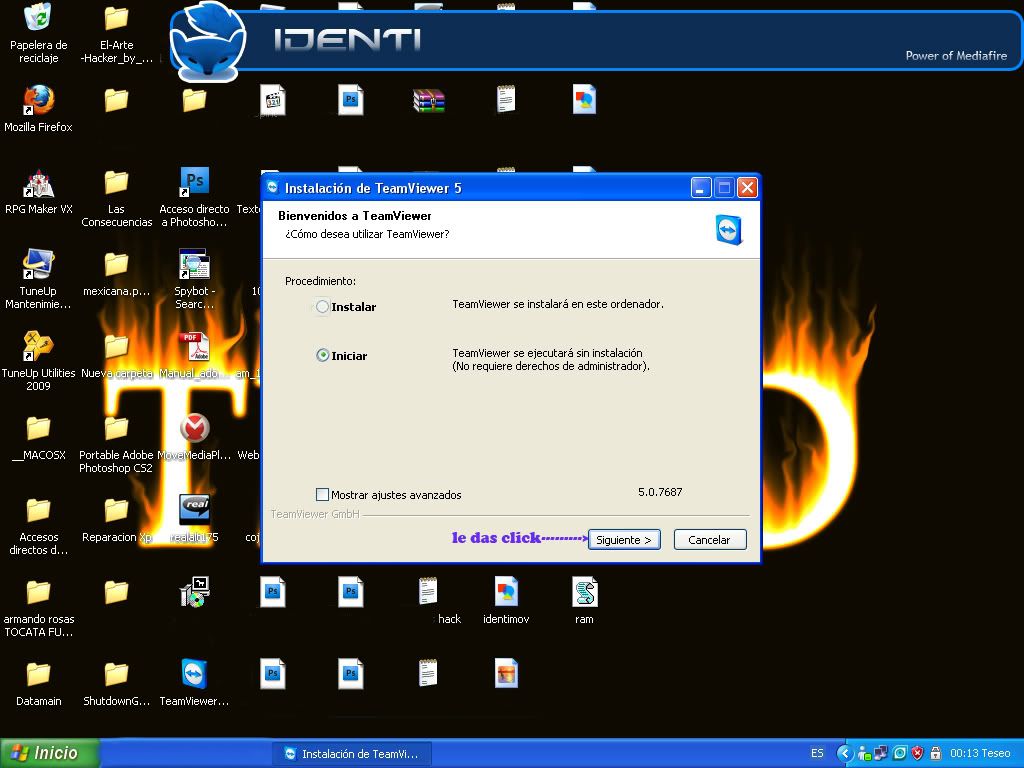1024x768 pixels.
Task: Open the ES language bar indicator
Action: coord(817,753)
